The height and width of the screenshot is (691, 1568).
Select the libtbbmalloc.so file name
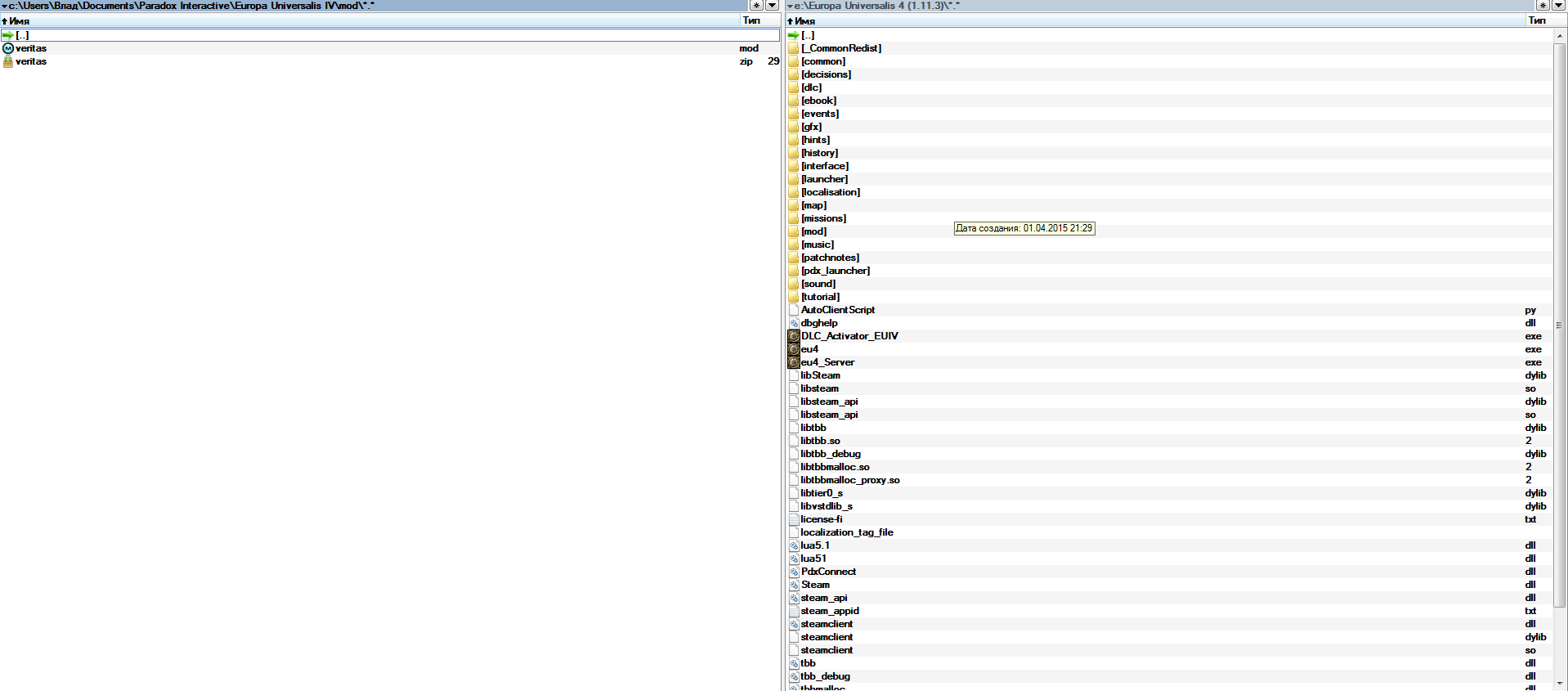pos(835,467)
